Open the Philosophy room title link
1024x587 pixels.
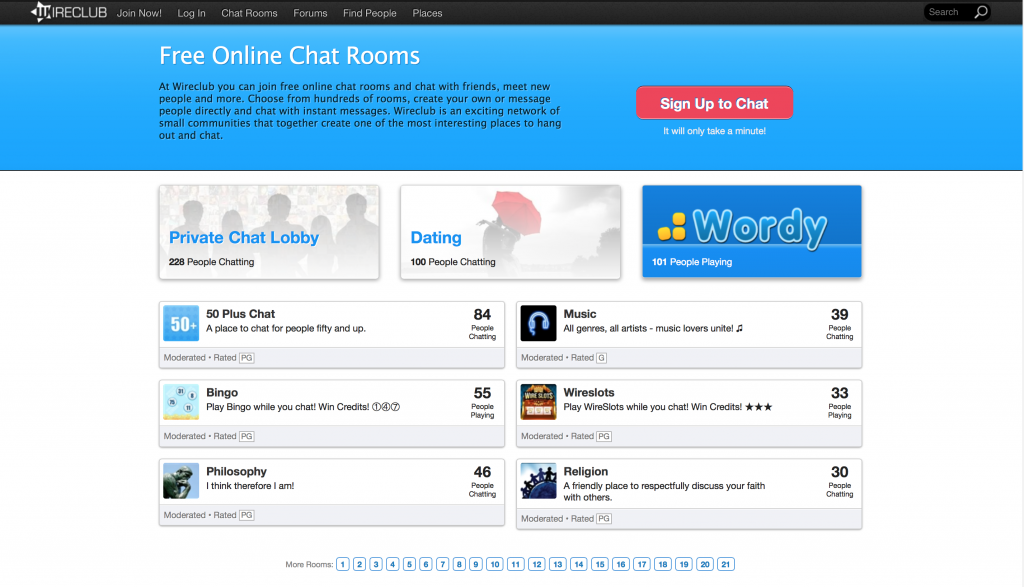(x=236, y=471)
